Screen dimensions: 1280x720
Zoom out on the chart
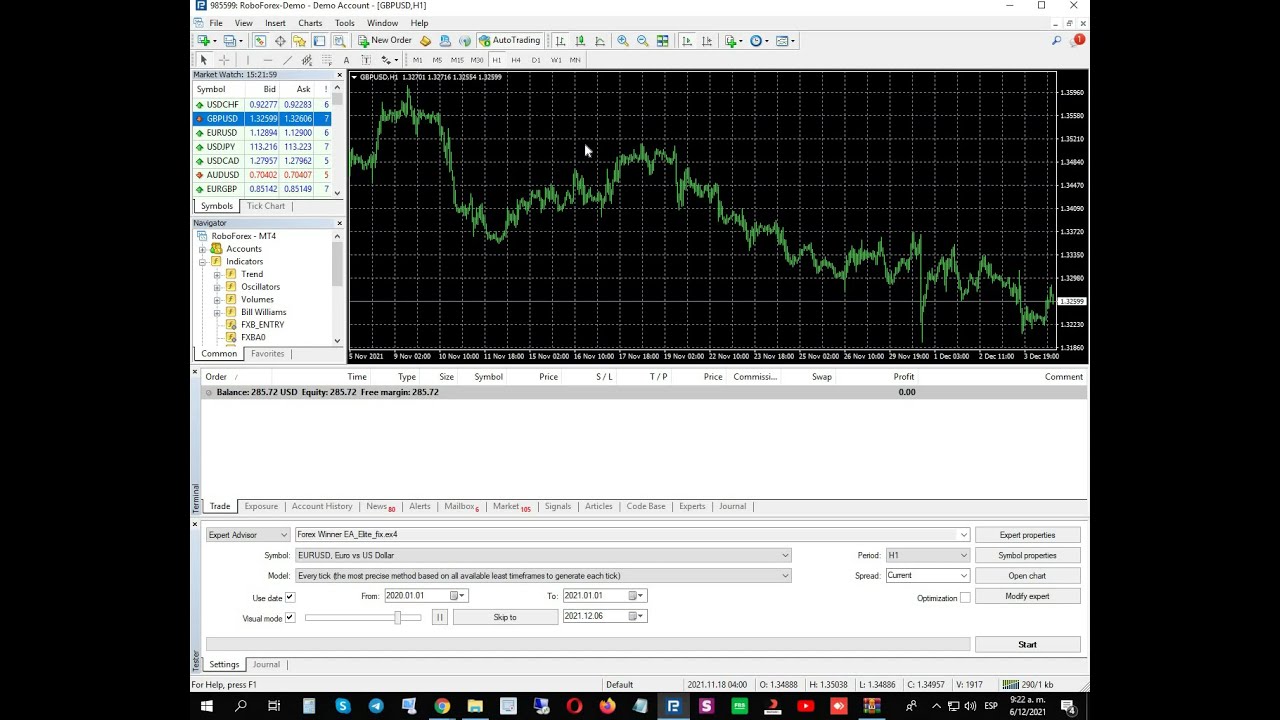pyautogui.click(x=643, y=41)
